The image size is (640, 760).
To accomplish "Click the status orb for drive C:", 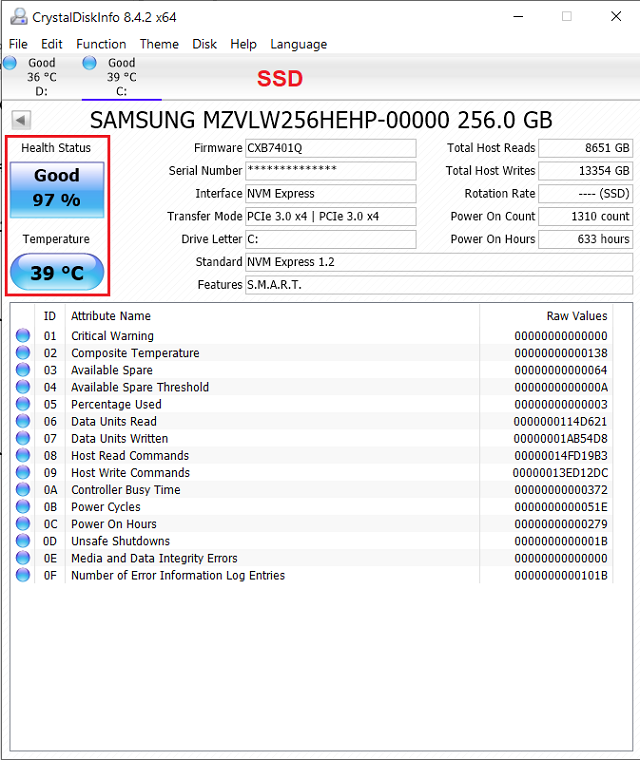I will point(89,63).
